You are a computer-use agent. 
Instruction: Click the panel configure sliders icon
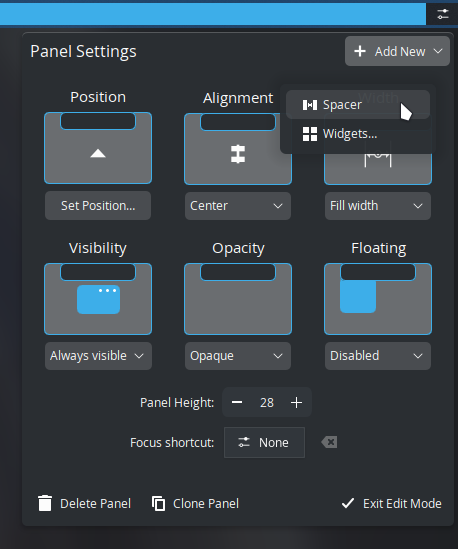(443, 14)
